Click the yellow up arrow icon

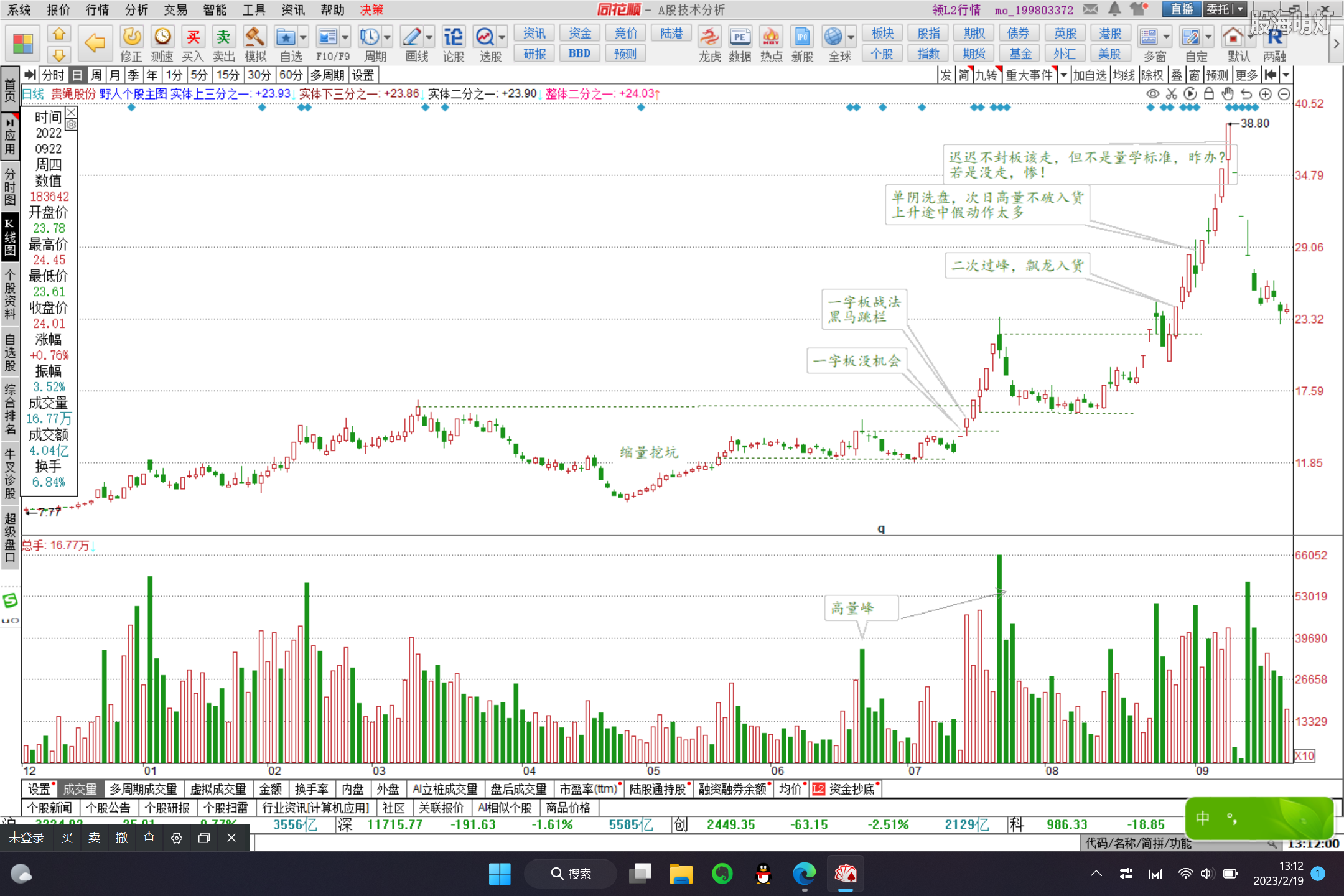click(x=59, y=34)
